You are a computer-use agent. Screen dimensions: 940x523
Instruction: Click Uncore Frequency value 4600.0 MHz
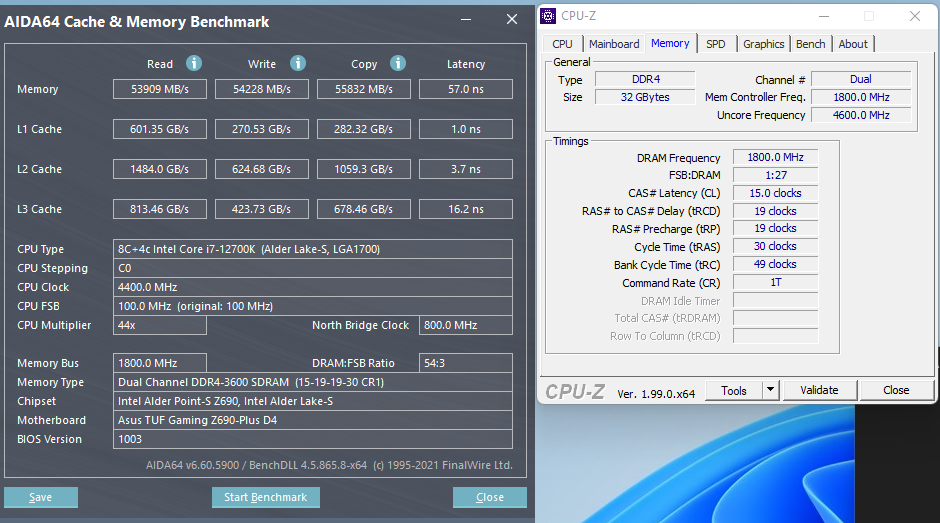[861, 115]
